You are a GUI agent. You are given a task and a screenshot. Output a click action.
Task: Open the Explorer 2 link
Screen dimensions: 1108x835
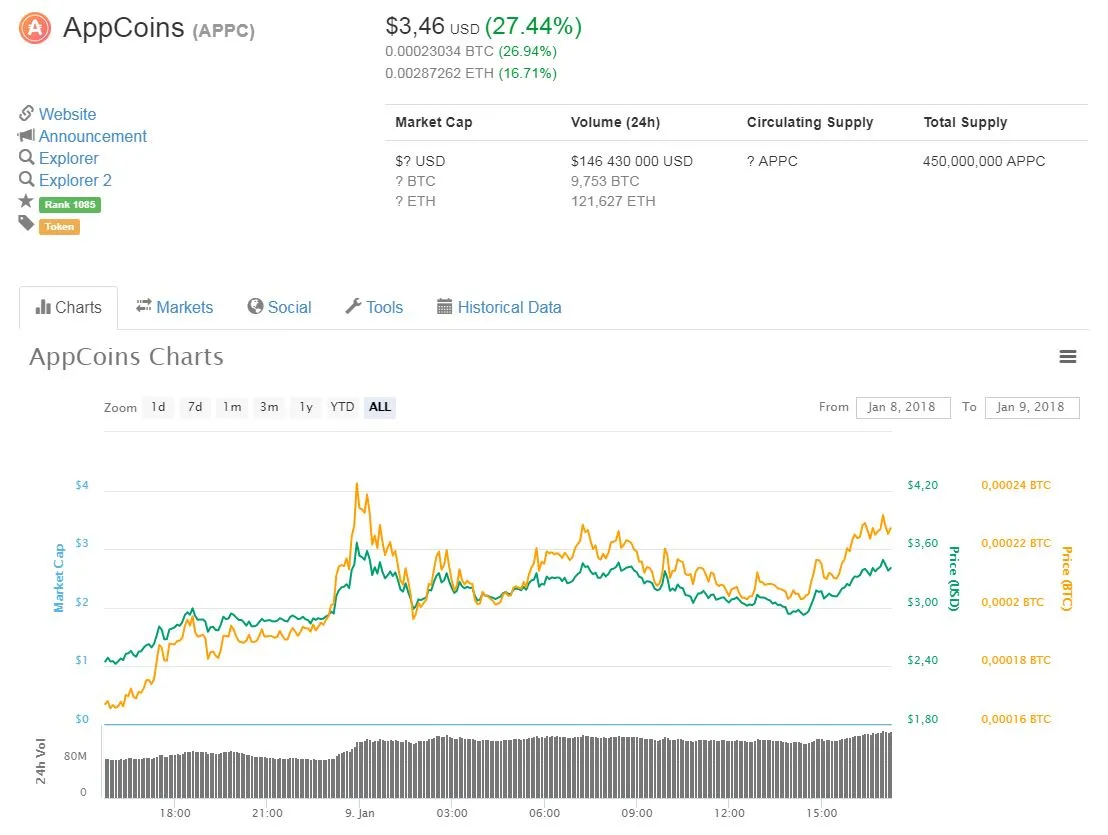tap(75, 180)
